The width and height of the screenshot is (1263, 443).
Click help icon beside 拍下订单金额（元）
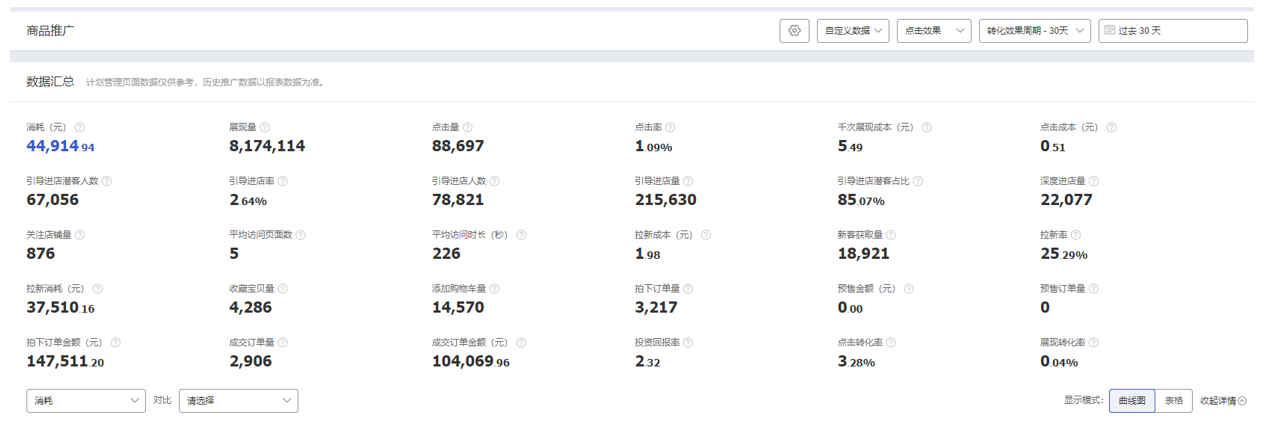pos(116,342)
